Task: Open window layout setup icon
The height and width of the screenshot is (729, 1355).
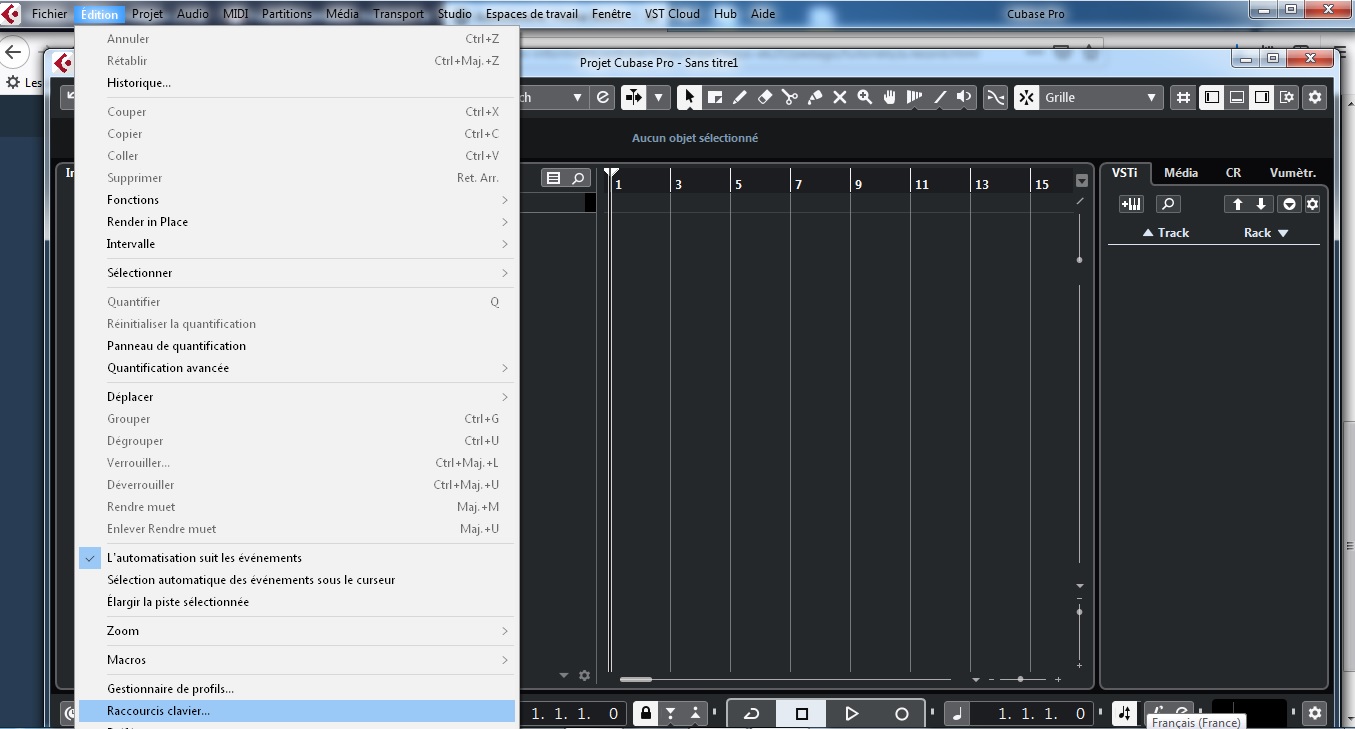Action: (1287, 97)
